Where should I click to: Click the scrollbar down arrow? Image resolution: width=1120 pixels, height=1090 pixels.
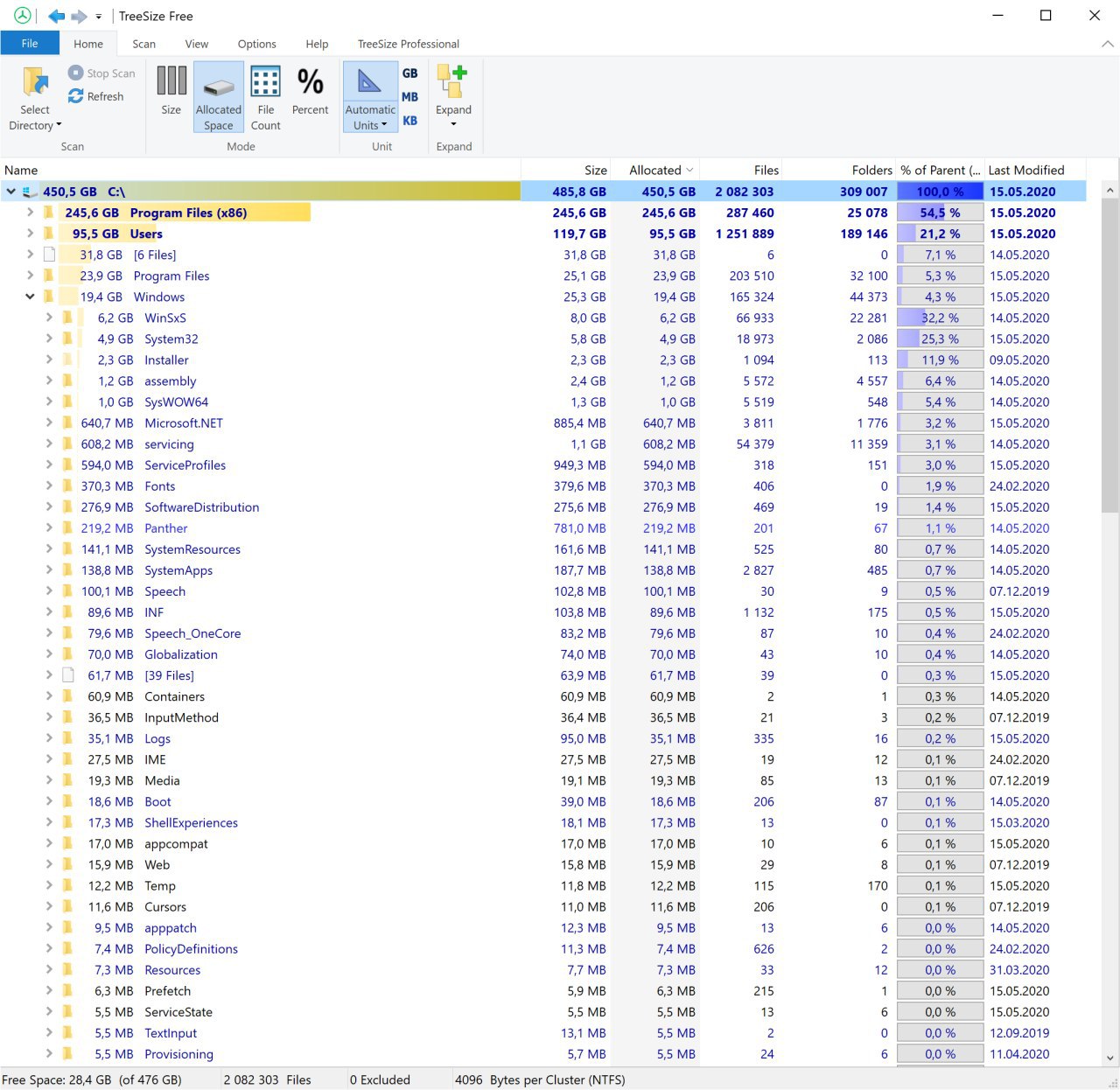[x=1109, y=1057]
